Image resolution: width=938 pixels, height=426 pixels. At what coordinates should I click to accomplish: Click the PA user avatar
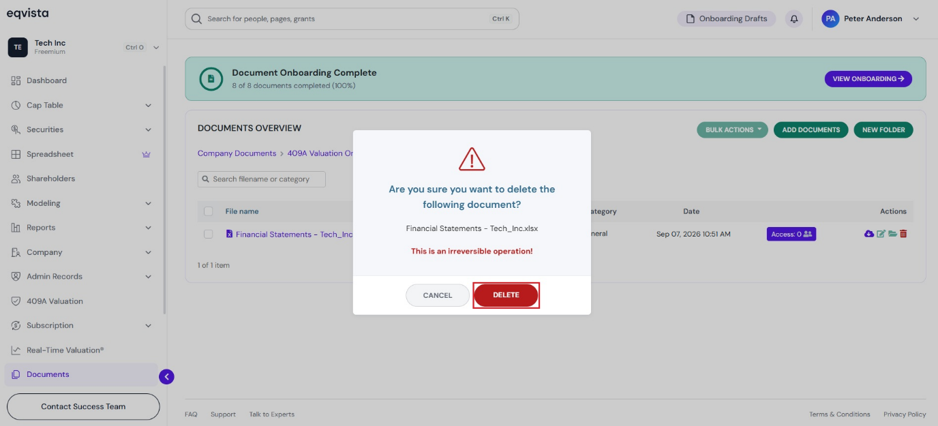[830, 19]
